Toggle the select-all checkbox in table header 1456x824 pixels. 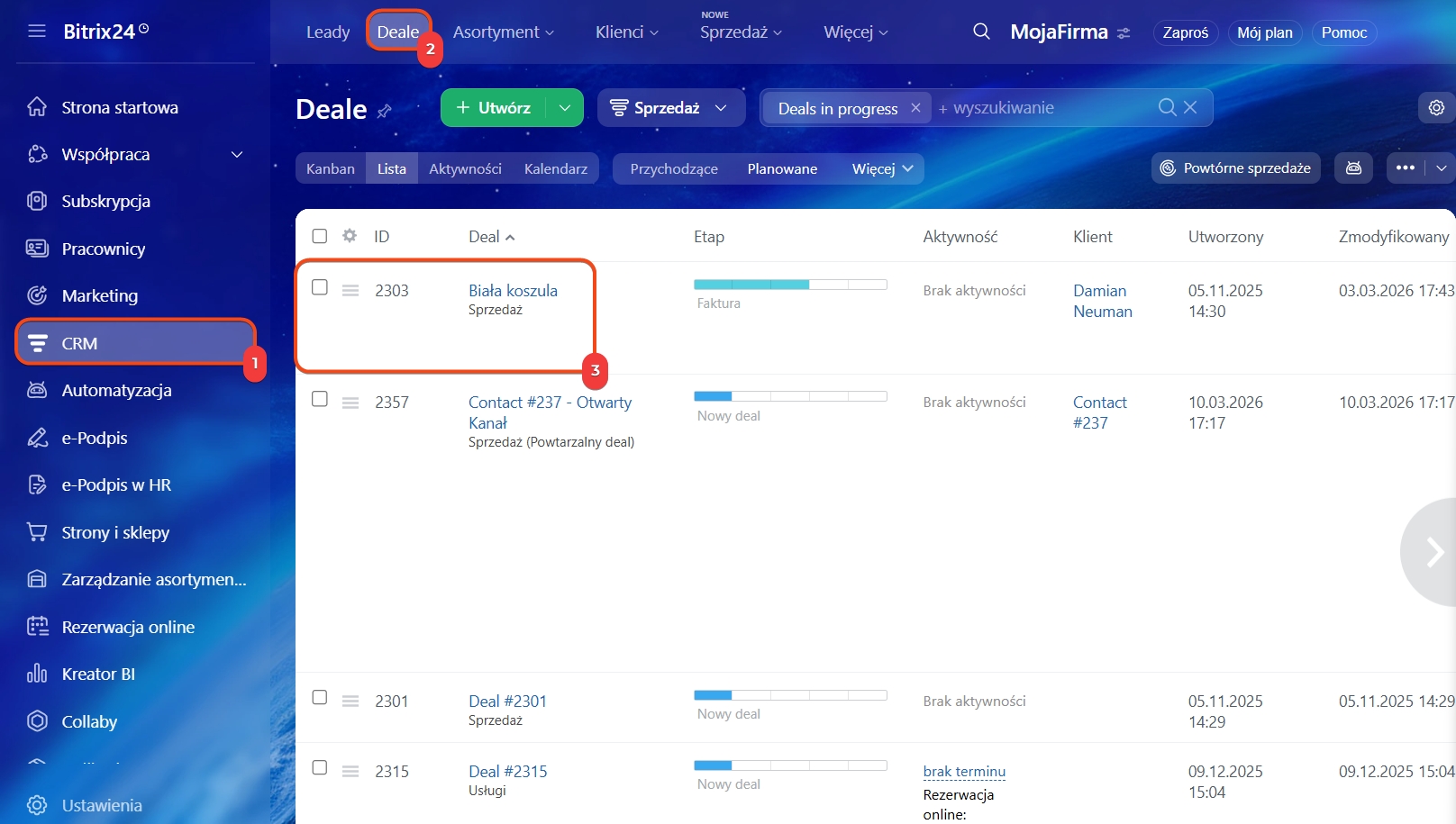coord(320,236)
